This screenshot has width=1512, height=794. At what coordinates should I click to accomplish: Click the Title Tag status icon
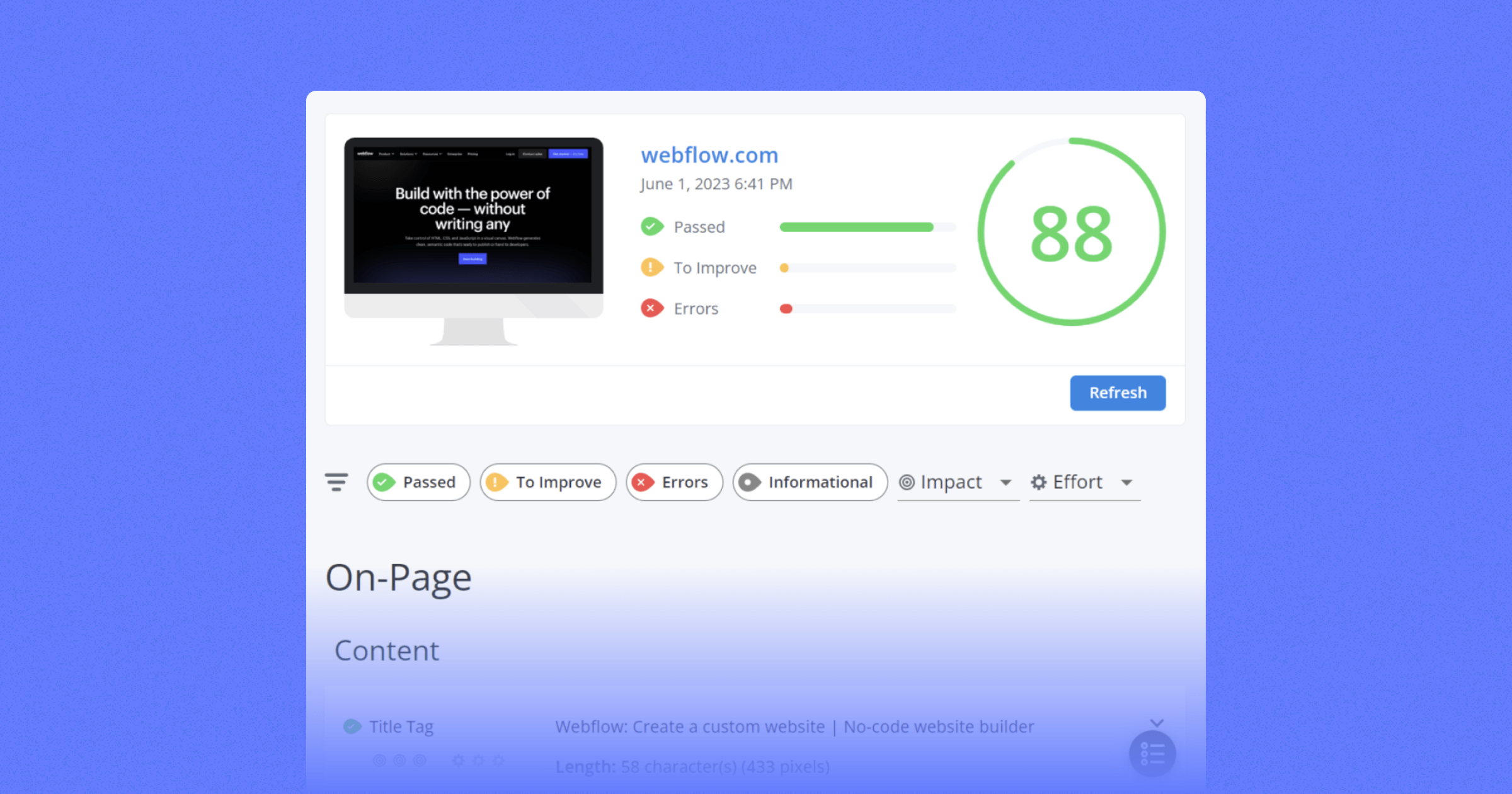coord(352,727)
